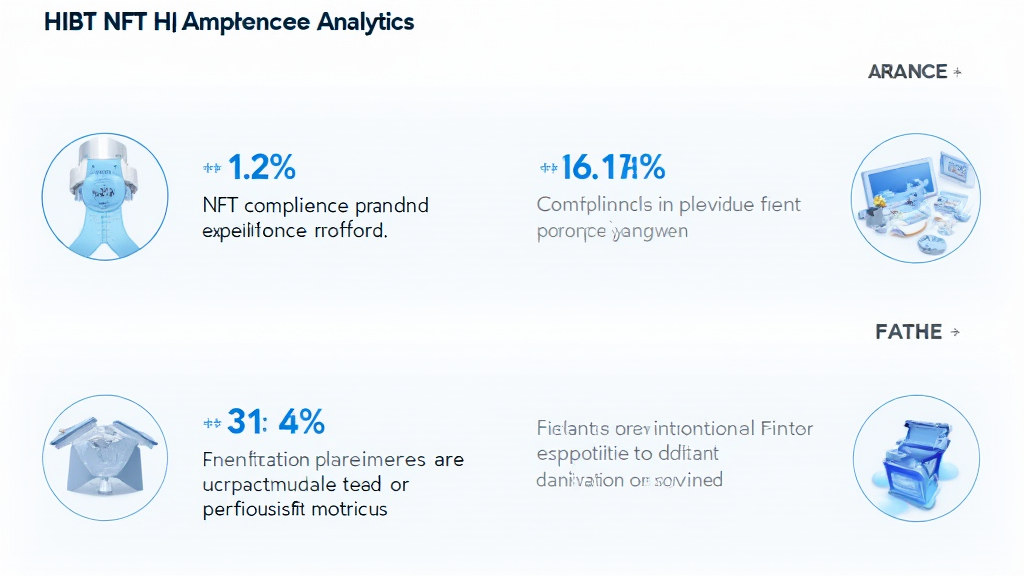
Task: Click the sparkle icon beside ARANCE
Action: [x=957, y=72]
